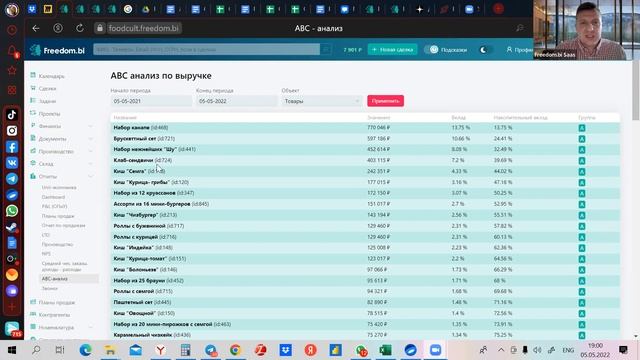Click the group A badge in Киш "Болоньезе" row
The width and height of the screenshot is (640, 360).
[x=582, y=270]
